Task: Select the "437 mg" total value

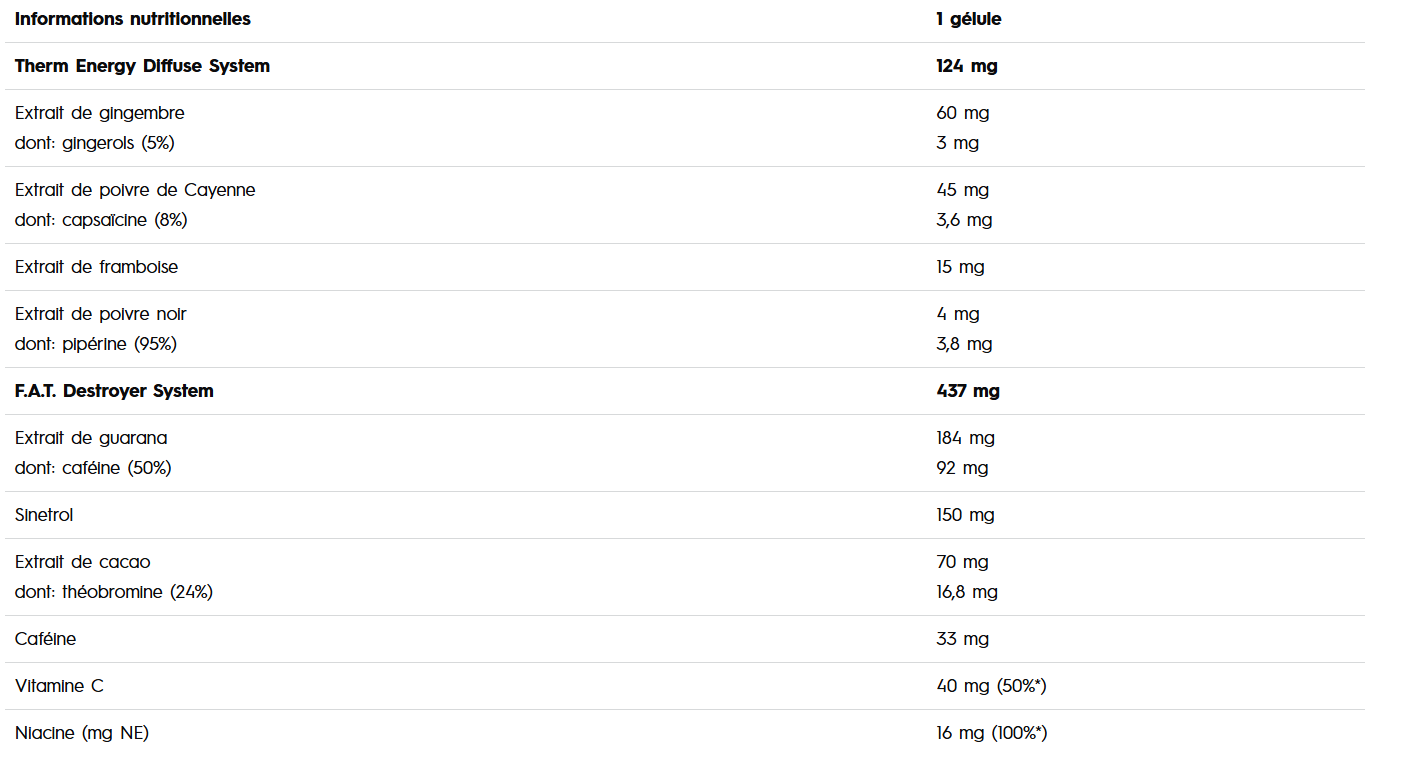Action: 967,391
